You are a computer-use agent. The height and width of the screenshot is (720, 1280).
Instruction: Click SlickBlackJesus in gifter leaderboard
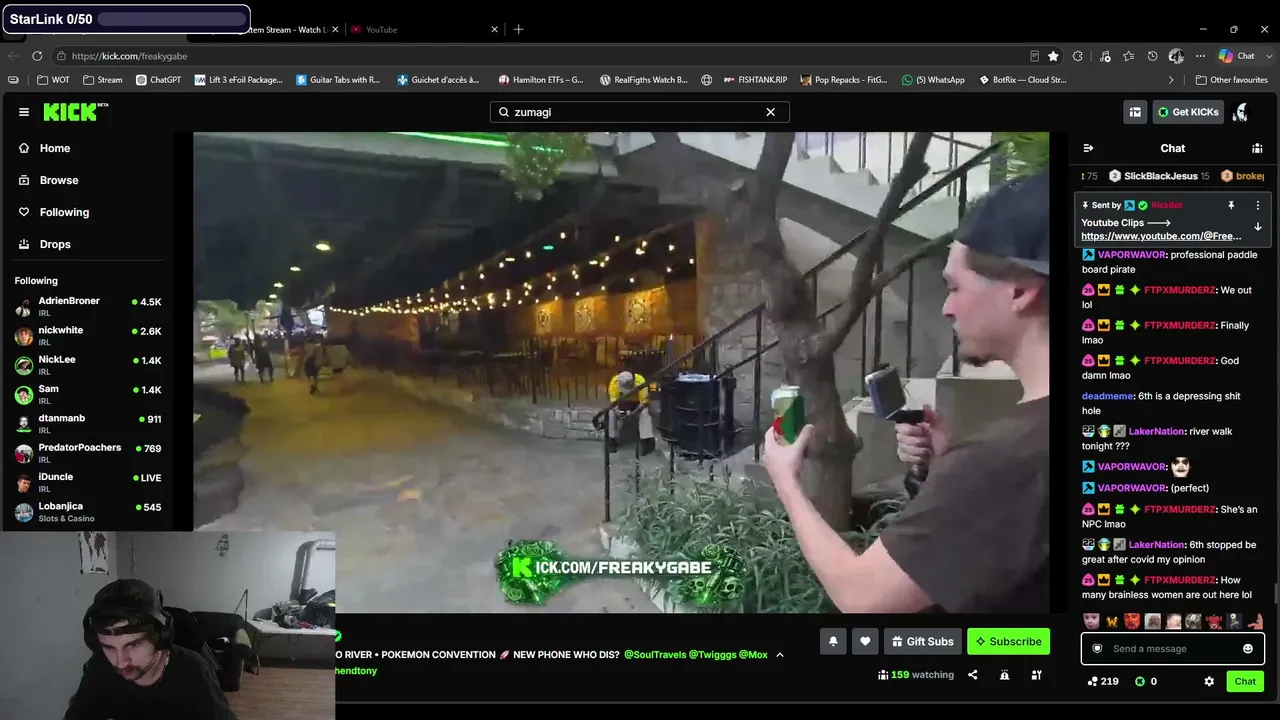1160,176
